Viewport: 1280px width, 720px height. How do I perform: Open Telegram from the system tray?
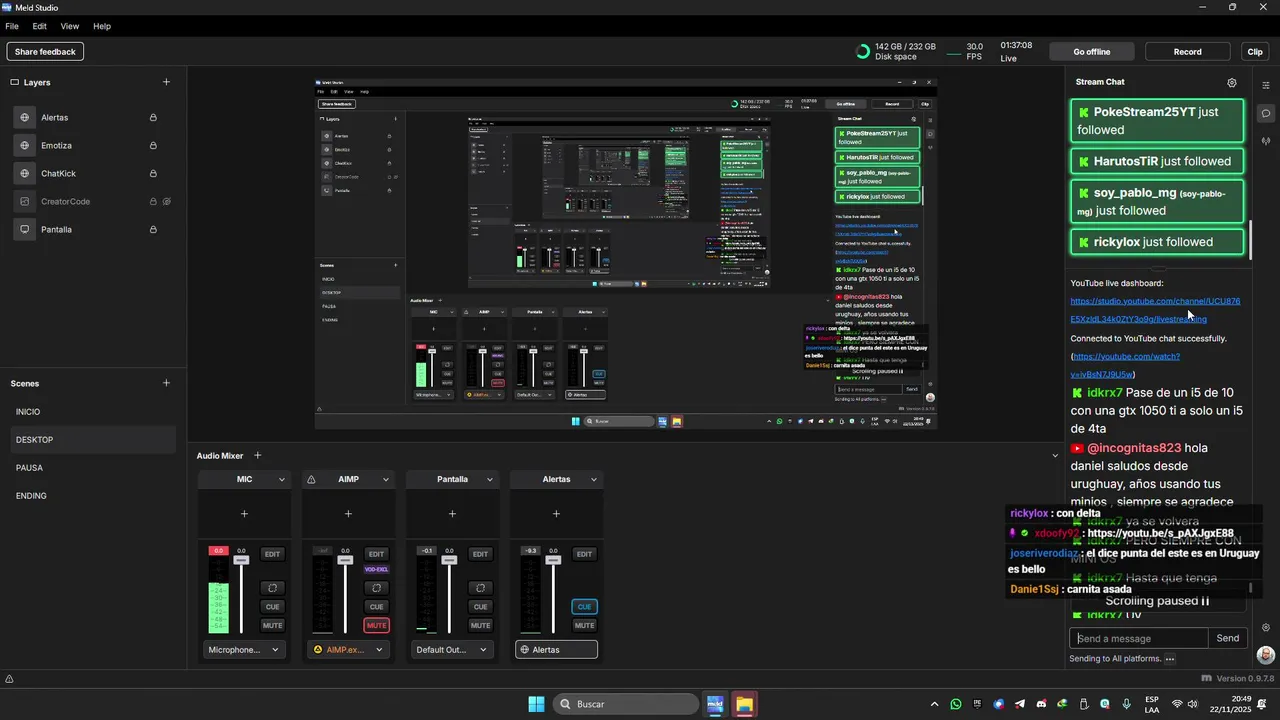point(1020,704)
